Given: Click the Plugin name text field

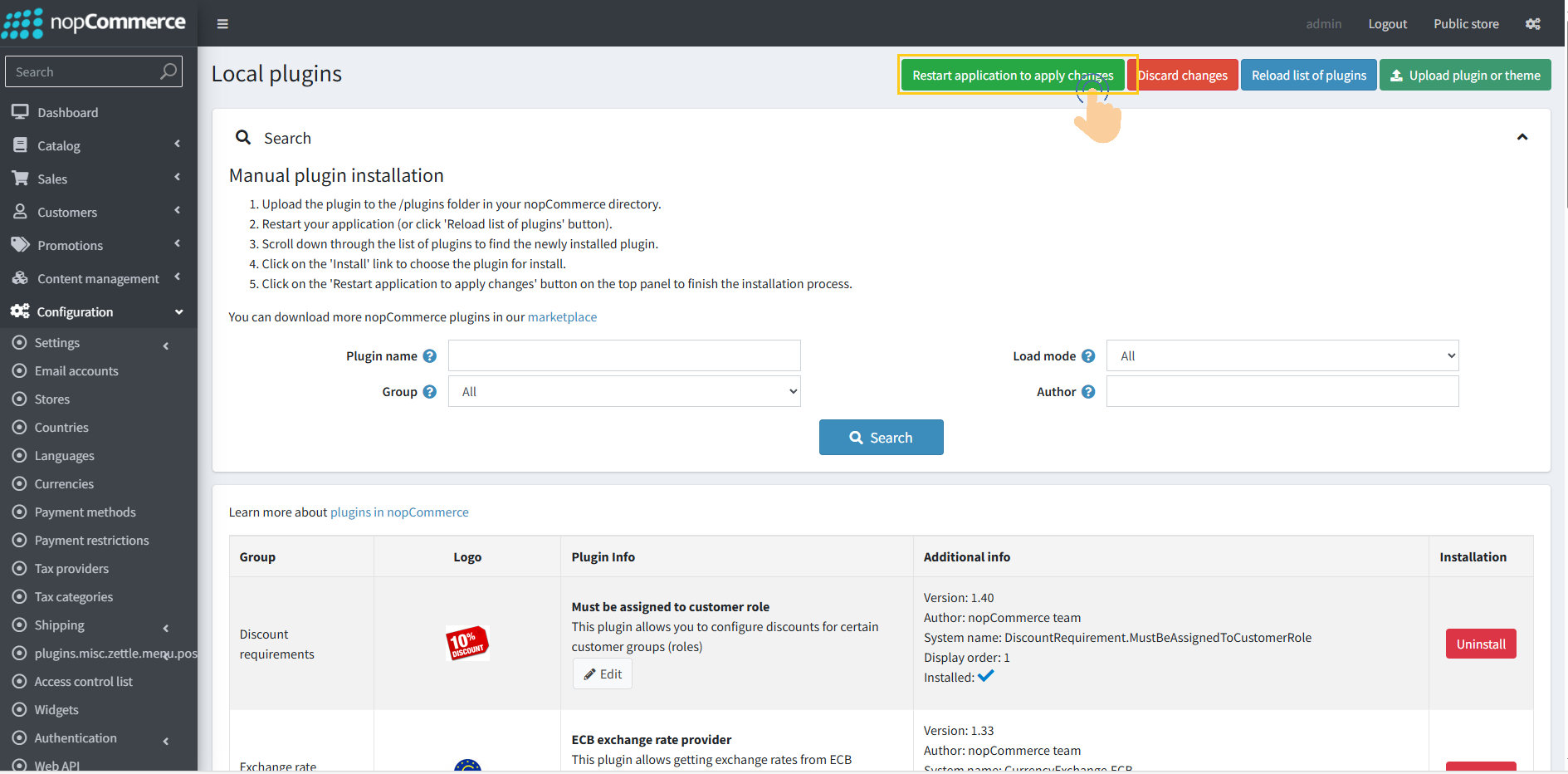Looking at the screenshot, I should (624, 356).
